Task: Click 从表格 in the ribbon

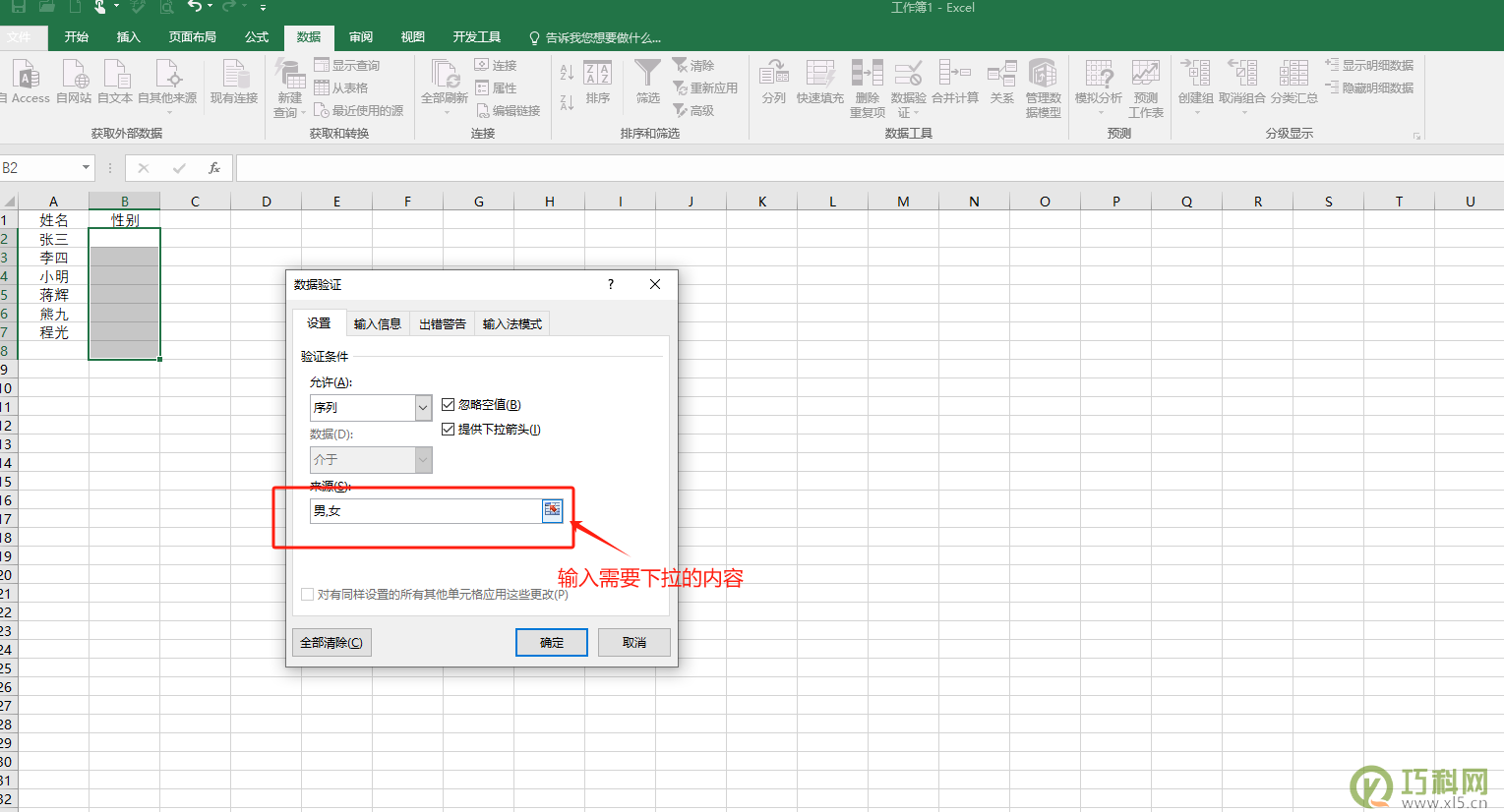Action: point(340,87)
